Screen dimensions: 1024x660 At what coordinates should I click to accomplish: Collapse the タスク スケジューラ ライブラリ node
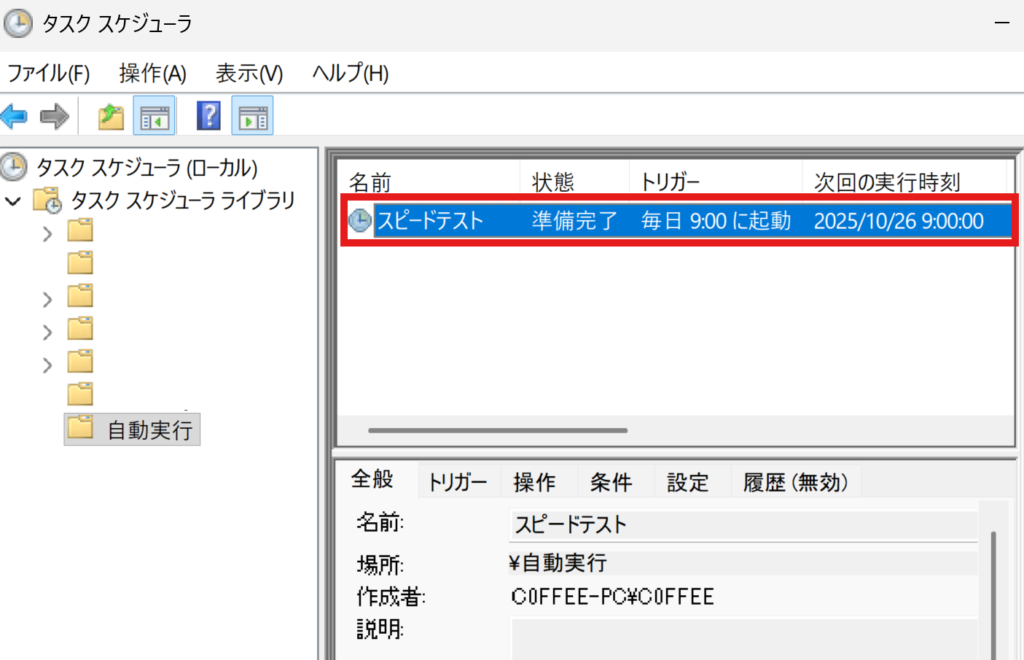point(14,201)
